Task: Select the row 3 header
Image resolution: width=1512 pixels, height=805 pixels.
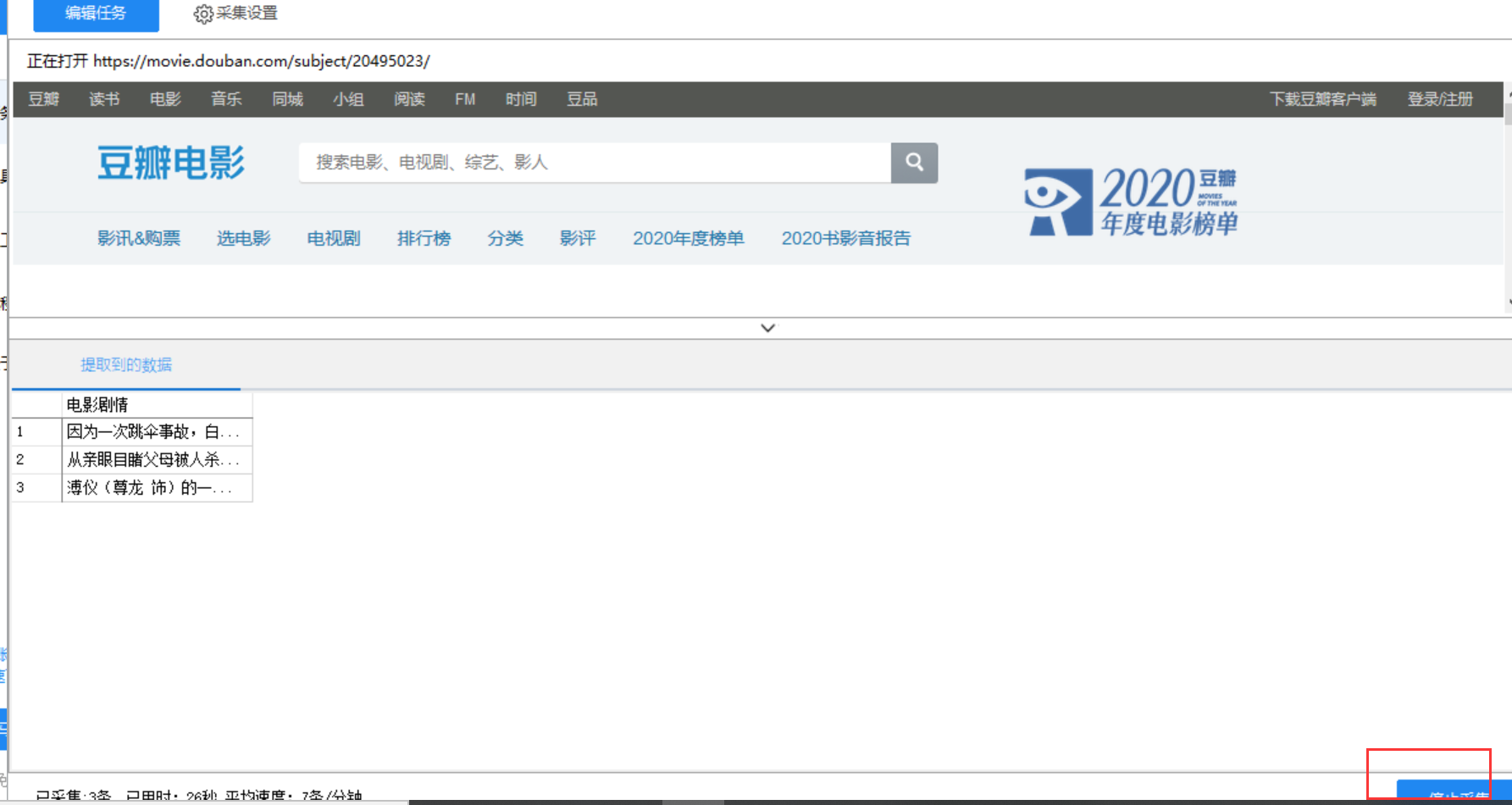Action: 36,487
